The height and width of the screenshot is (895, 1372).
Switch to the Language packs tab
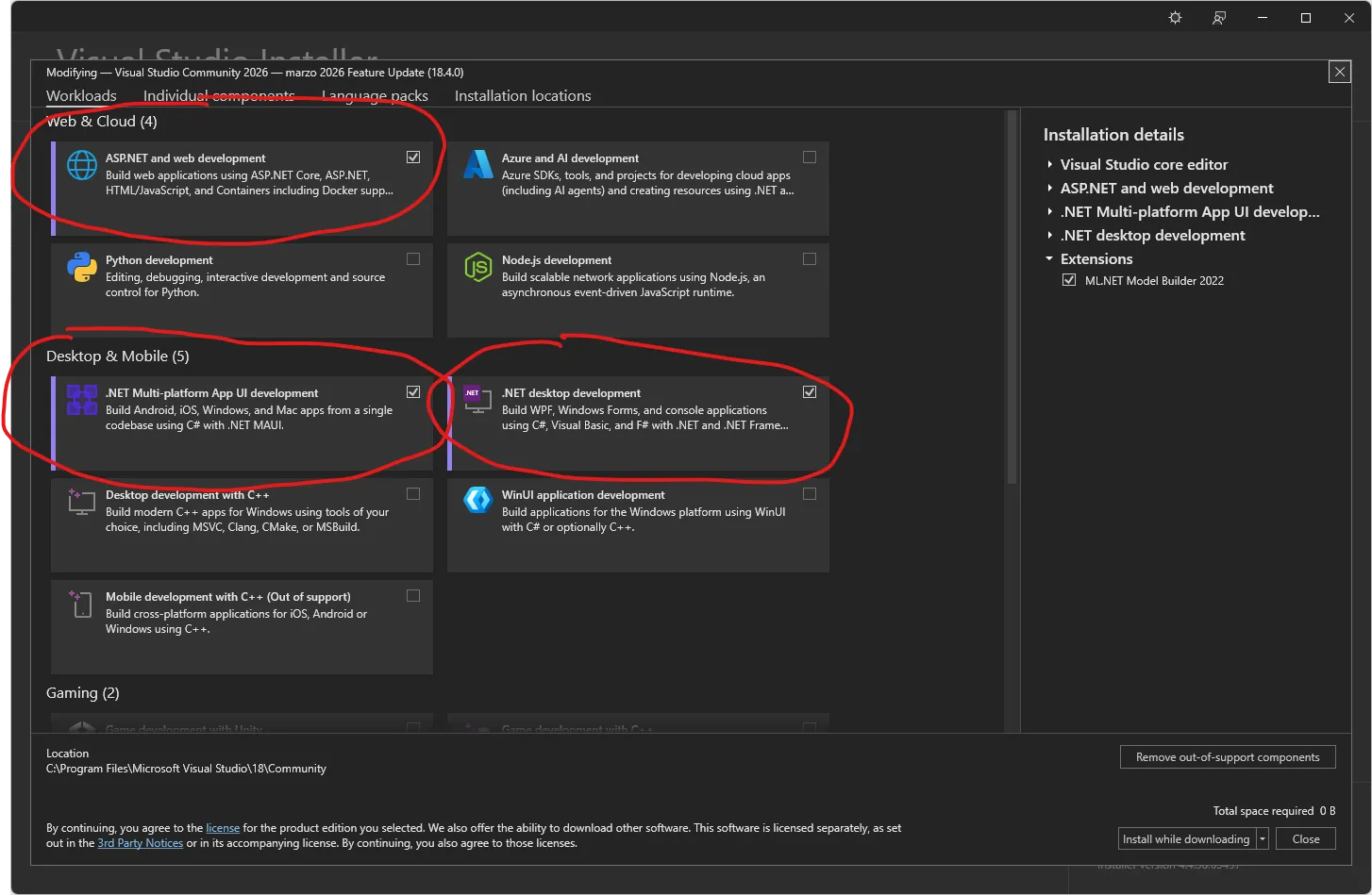[375, 96]
